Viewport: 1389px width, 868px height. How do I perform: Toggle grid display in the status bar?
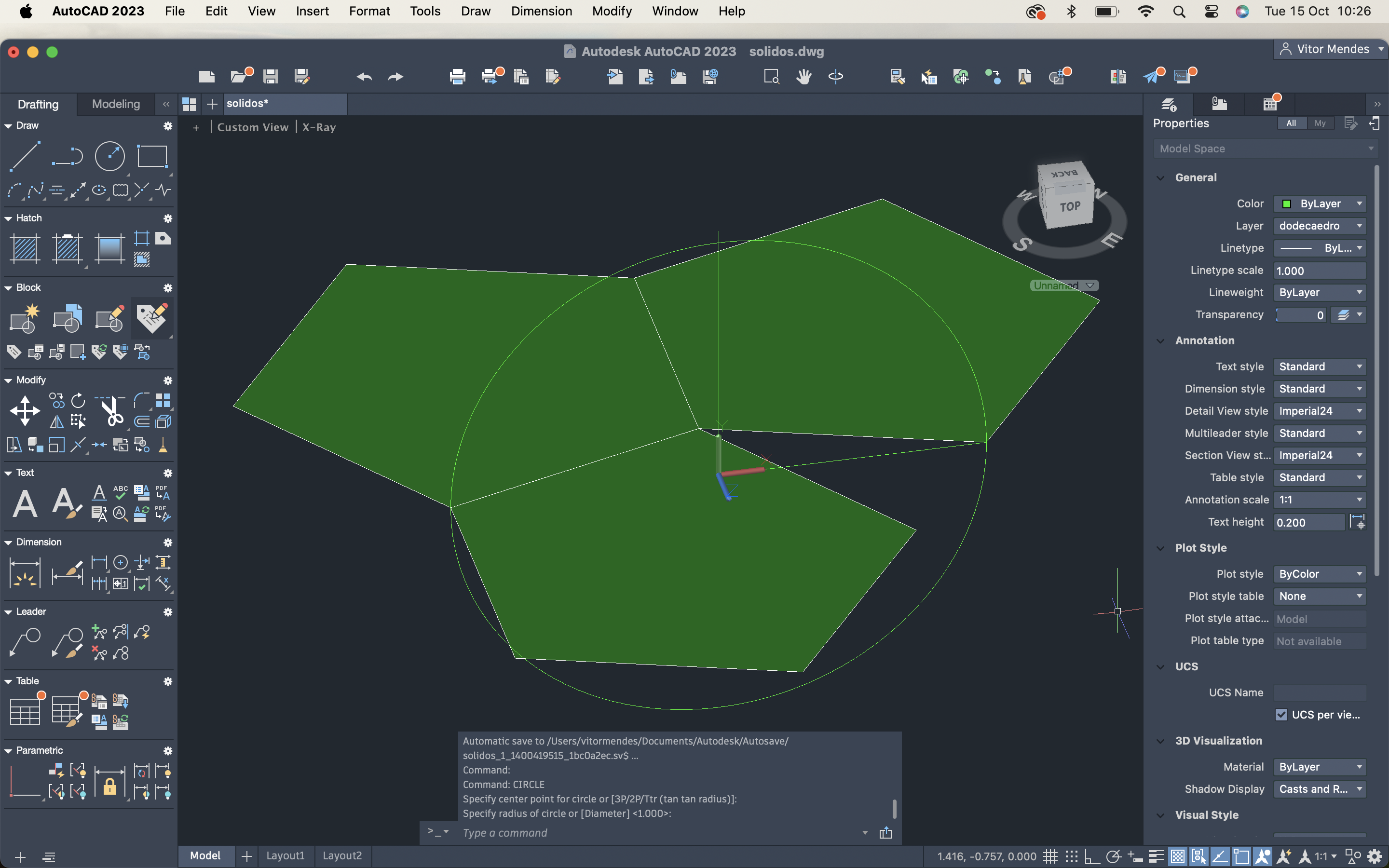(1050, 856)
